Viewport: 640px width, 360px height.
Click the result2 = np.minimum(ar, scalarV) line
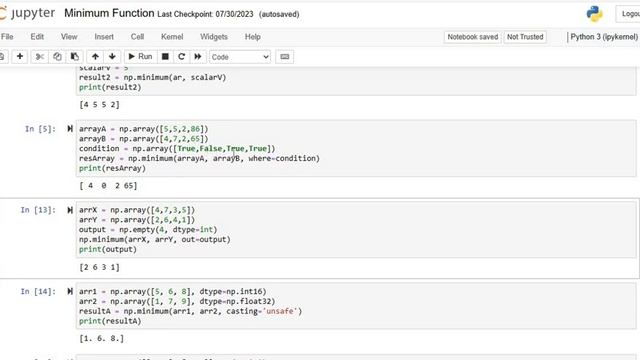tap(153, 77)
